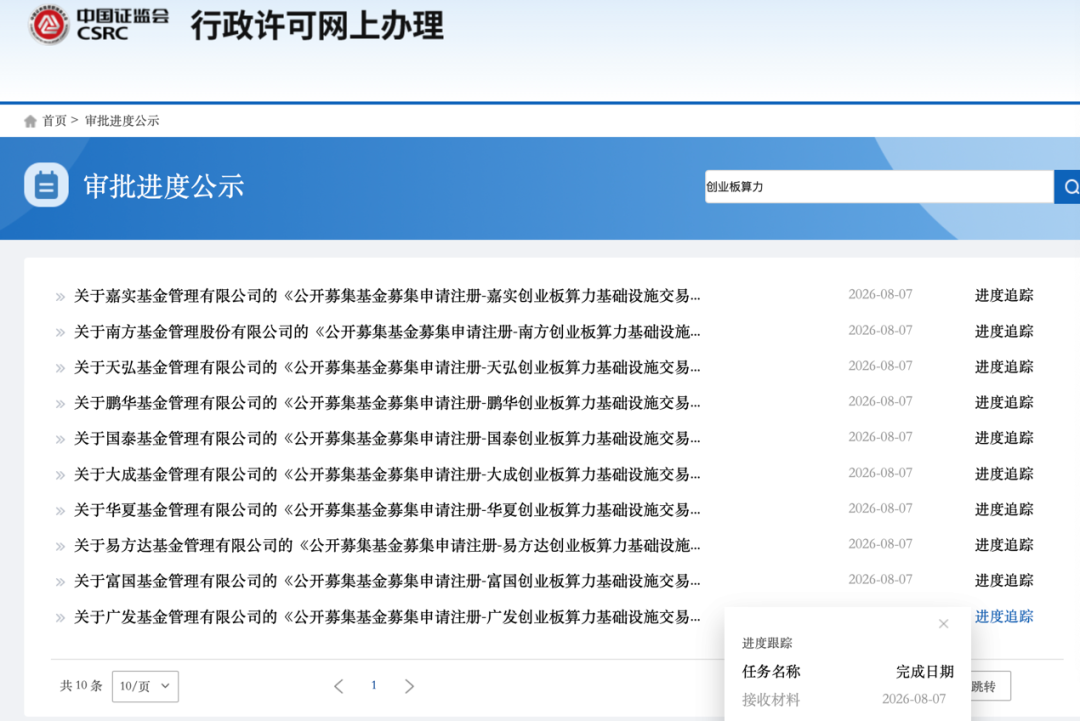The height and width of the screenshot is (721, 1080).
Task: Open the 富国基金管理有限公司 application entry
Action: (x=387, y=581)
